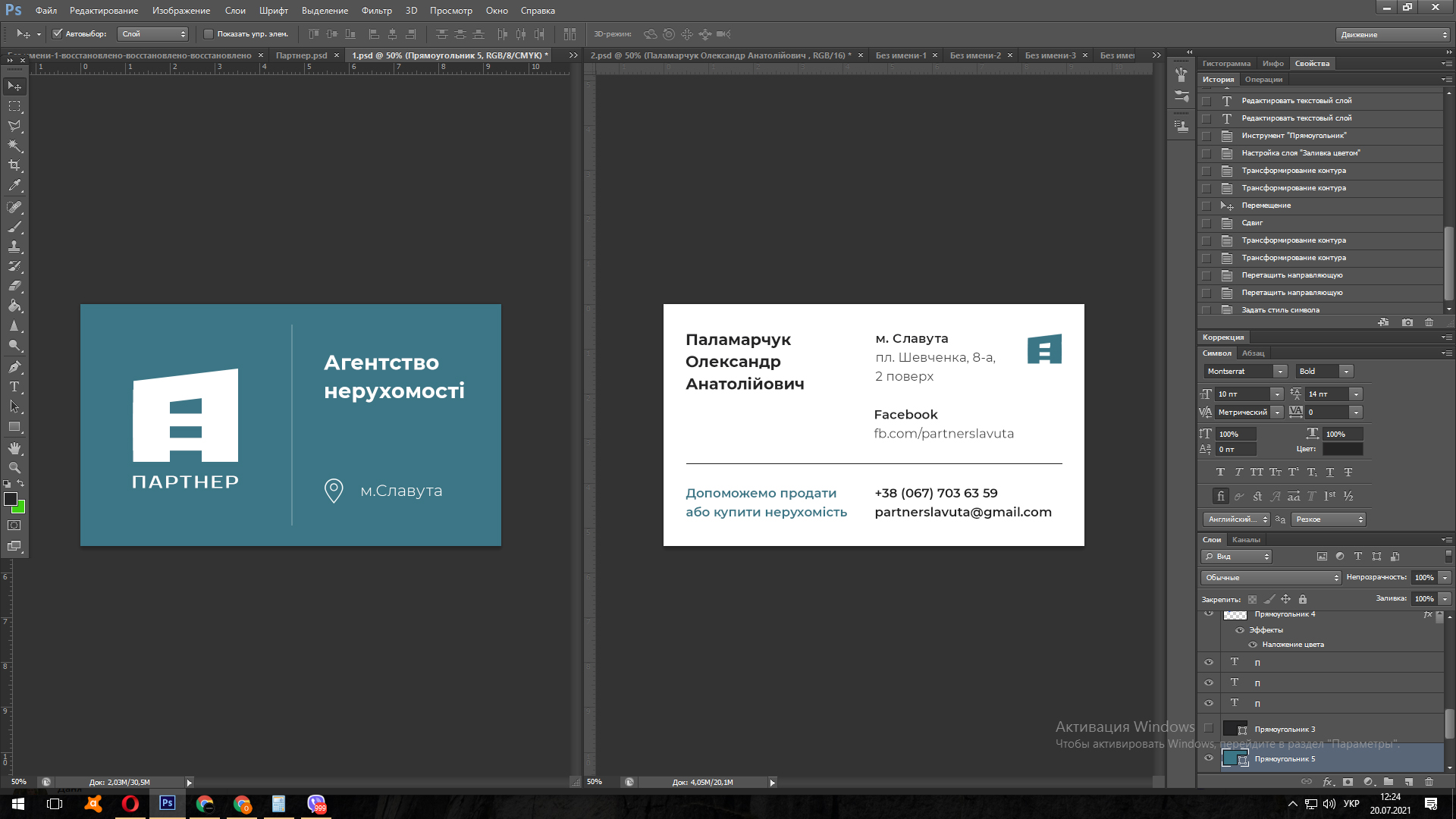Select the Lasso tool

[x=14, y=126]
